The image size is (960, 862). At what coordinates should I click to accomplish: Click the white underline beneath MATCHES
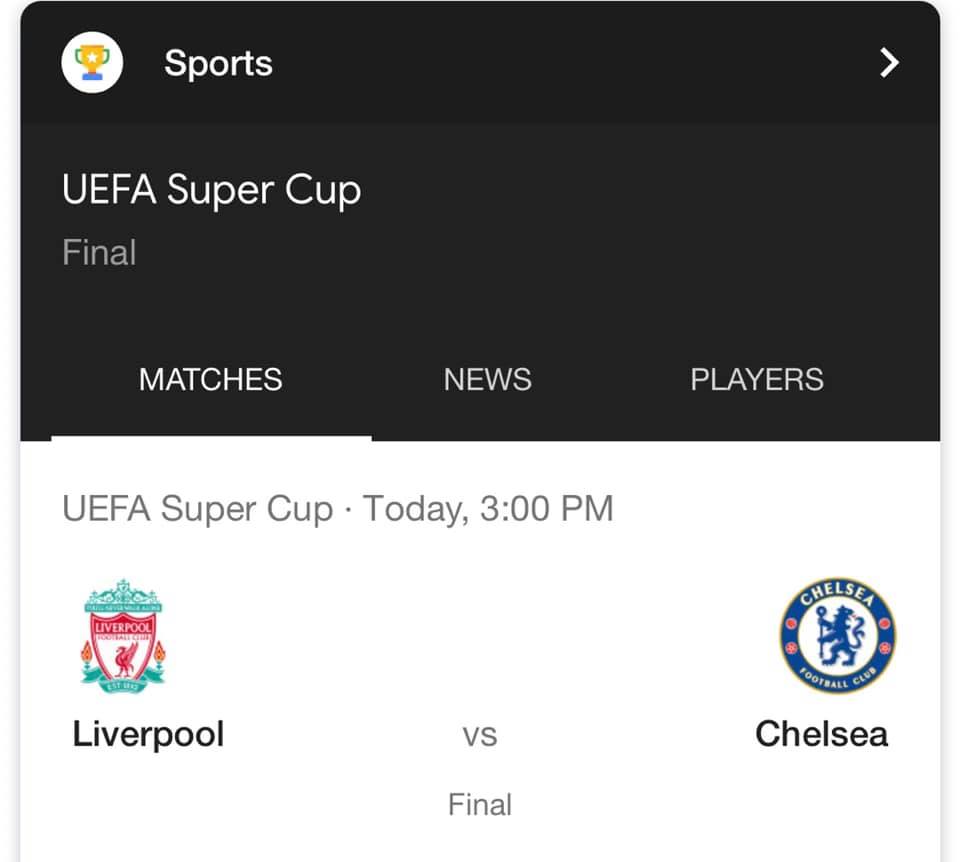click(x=211, y=437)
